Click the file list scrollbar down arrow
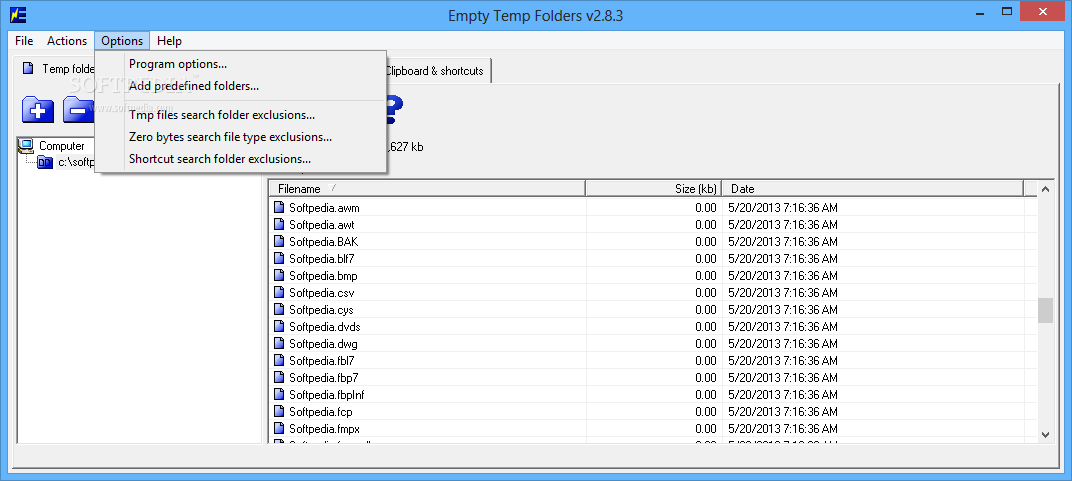 coord(1045,434)
